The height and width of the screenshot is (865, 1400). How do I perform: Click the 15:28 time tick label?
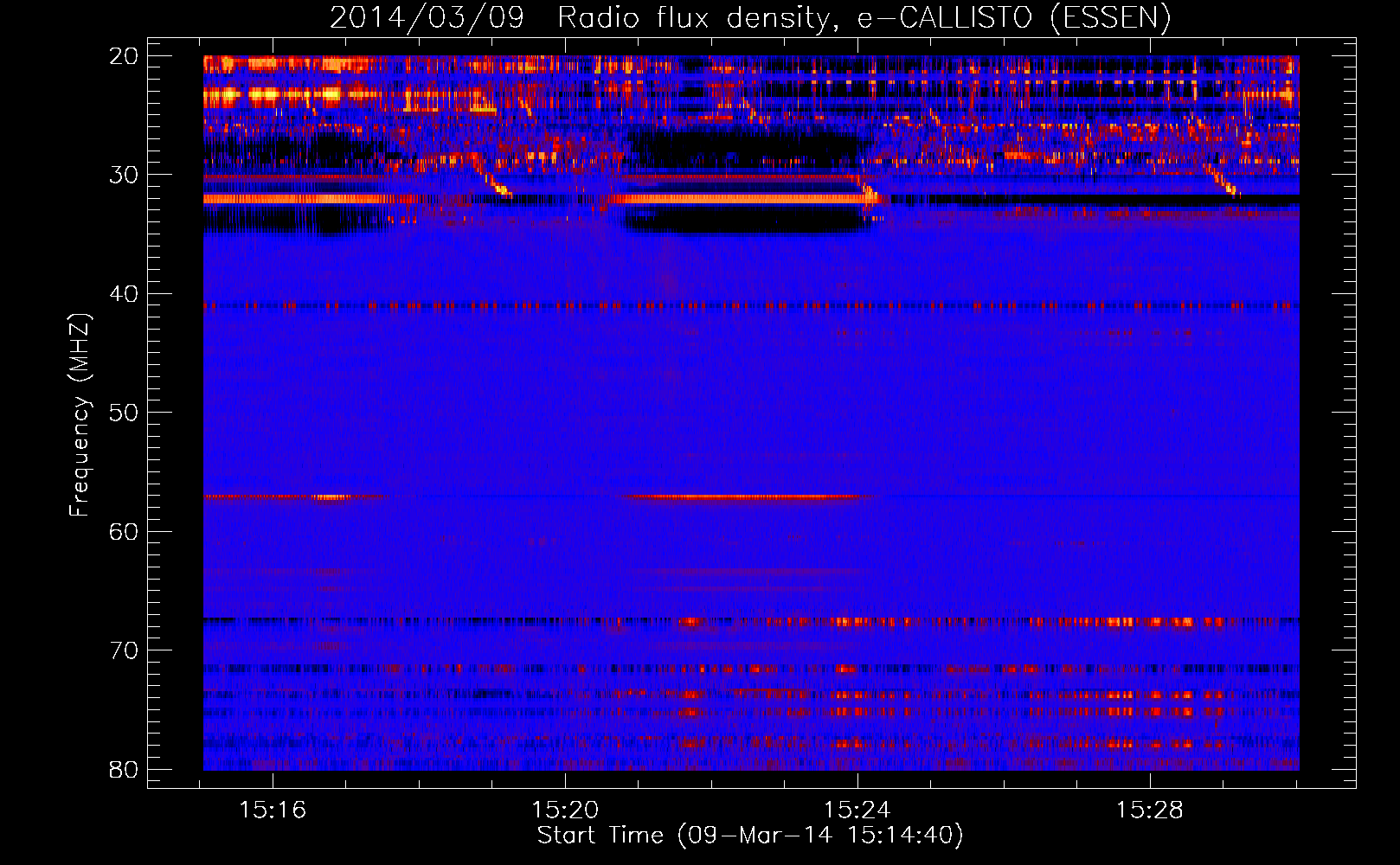[x=1150, y=811]
